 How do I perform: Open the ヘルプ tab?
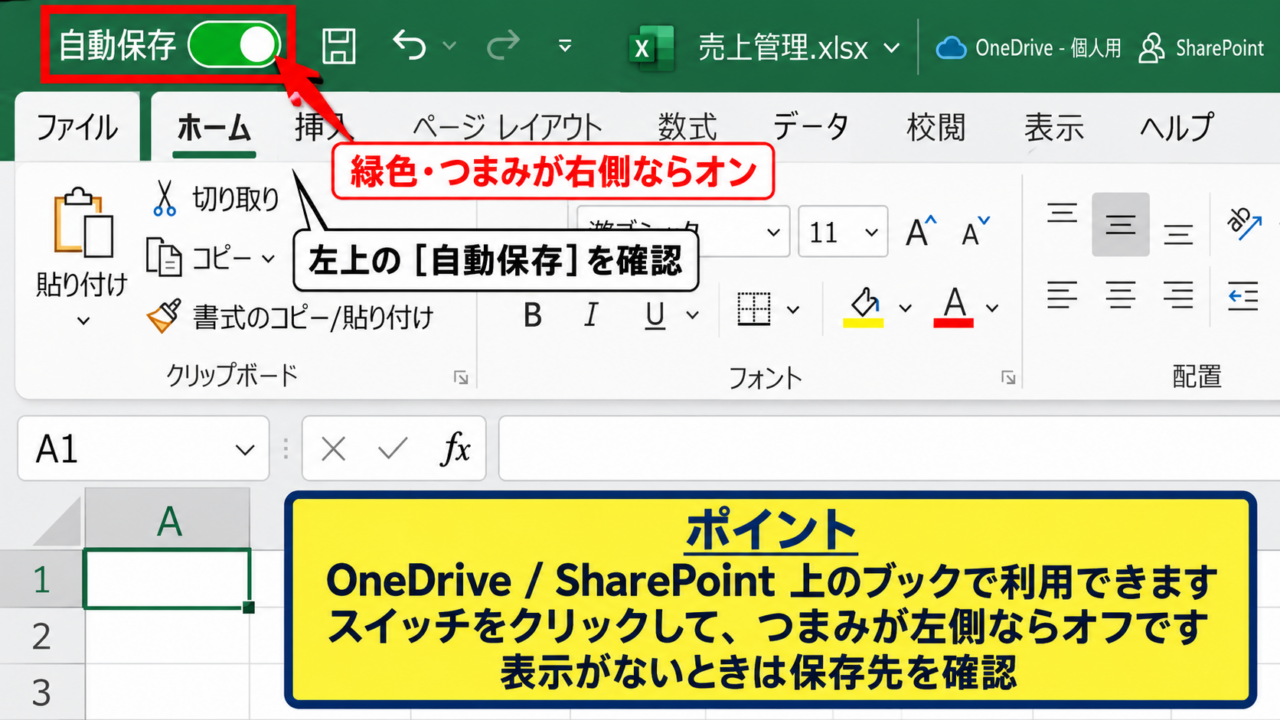[x=1176, y=128]
